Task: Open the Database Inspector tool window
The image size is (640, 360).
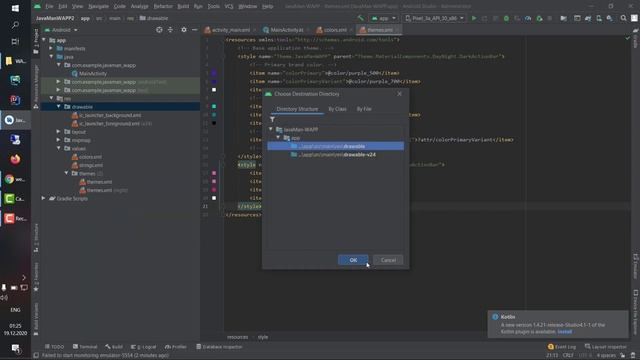Action: 219,347
